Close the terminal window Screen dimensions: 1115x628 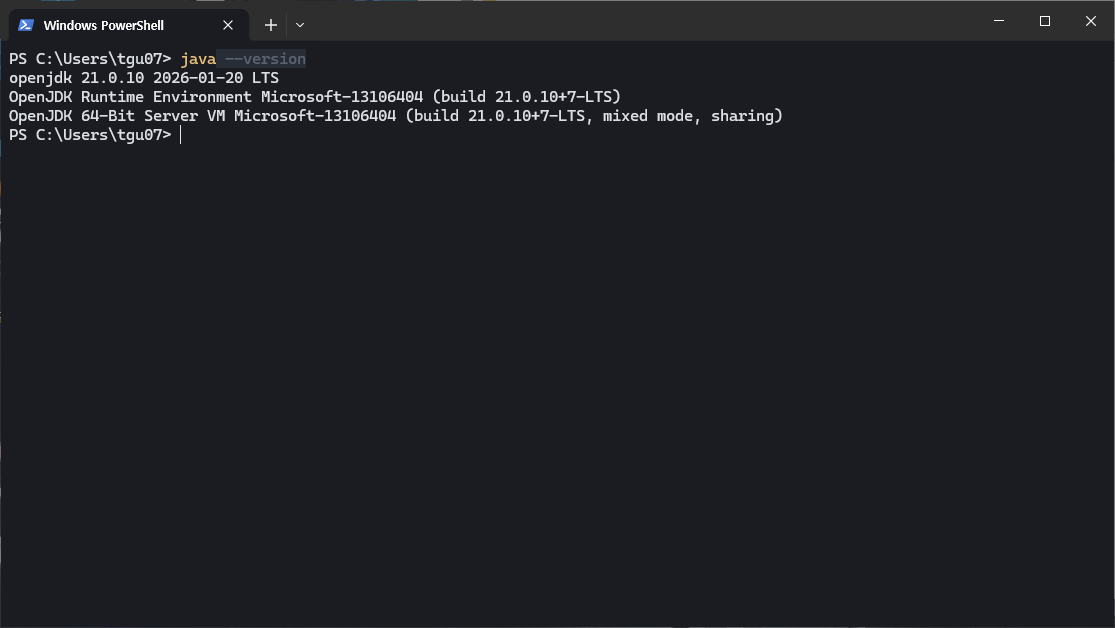(x=1091, y=21)
